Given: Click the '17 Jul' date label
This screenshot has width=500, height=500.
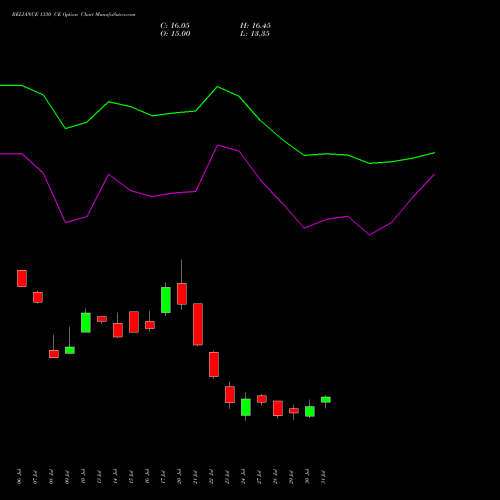Looking at the screenshot, I should pos(163,476).
